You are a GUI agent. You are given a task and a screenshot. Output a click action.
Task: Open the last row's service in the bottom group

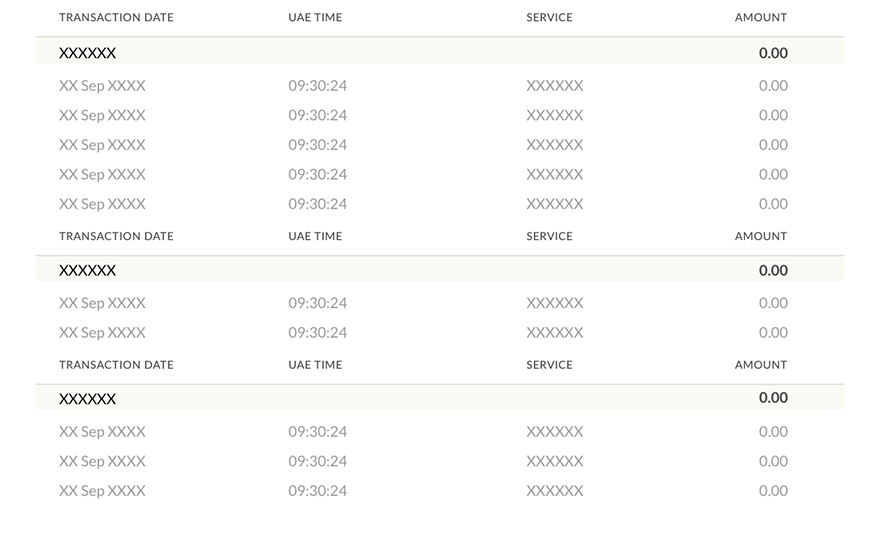click(555, 491)
